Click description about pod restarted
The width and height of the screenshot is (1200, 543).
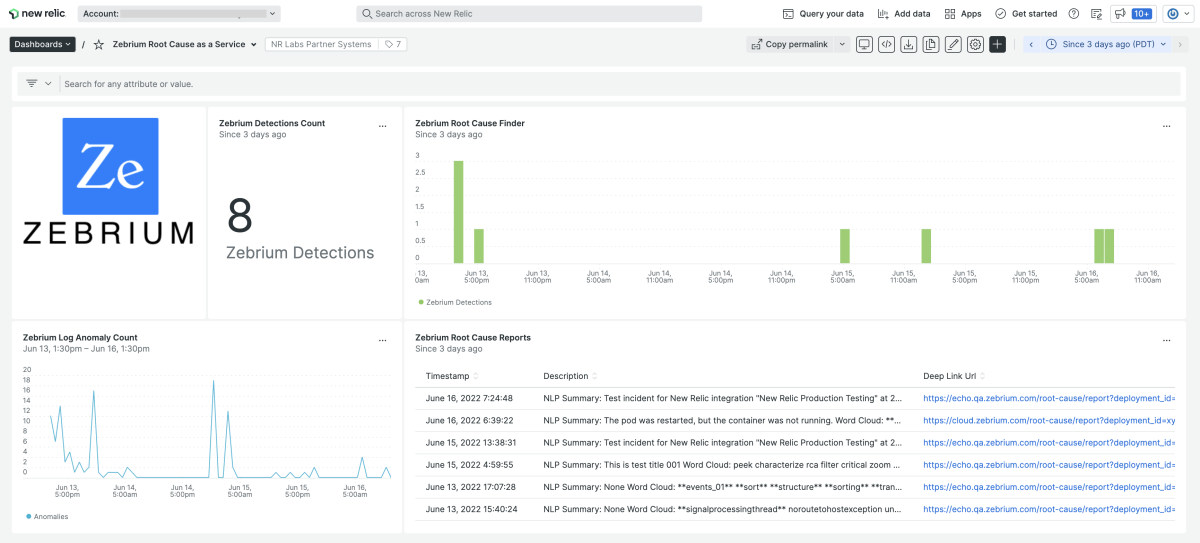pyautogui.click(x=723, y=420)
